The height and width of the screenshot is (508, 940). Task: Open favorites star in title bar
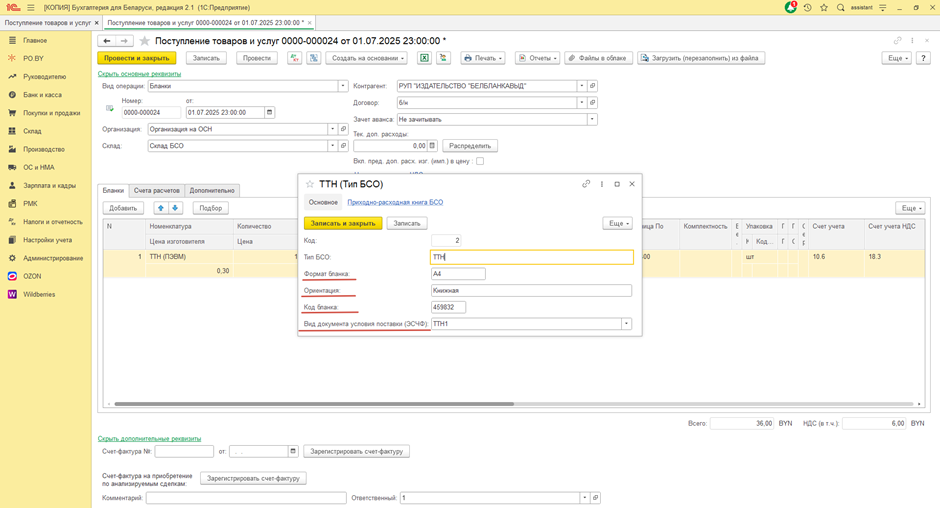(x=824, y=8)
